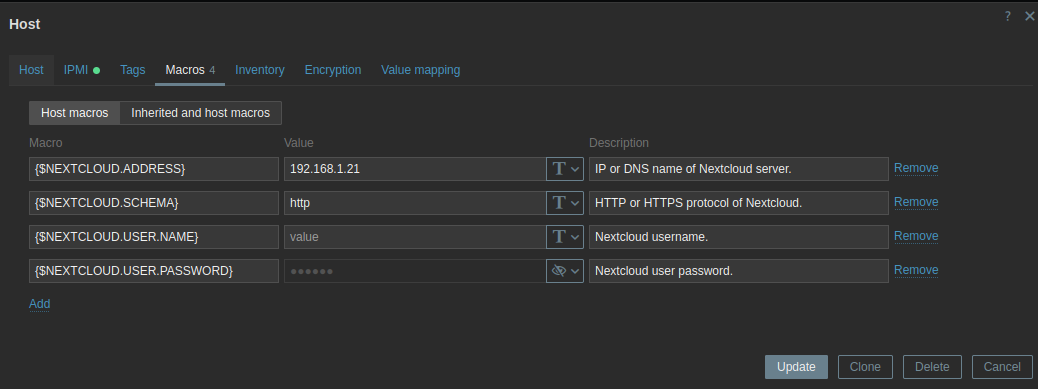1038x389 pixels.
Task: Click the Update button
Action: pos(796,367)
